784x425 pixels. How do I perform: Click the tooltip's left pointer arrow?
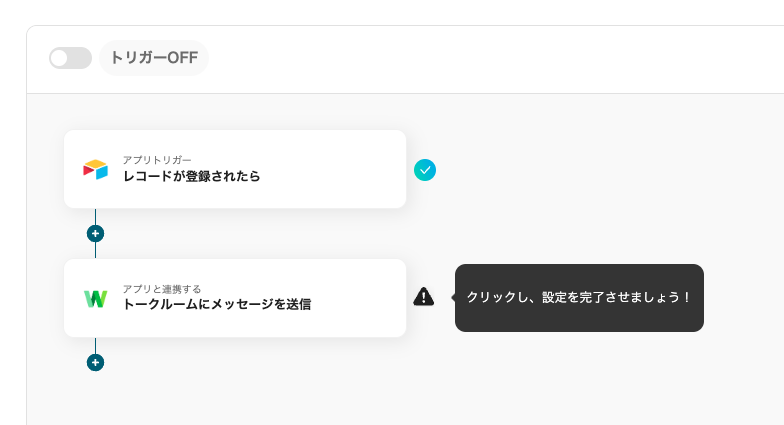pyautogui.click(x=453, y=297)
